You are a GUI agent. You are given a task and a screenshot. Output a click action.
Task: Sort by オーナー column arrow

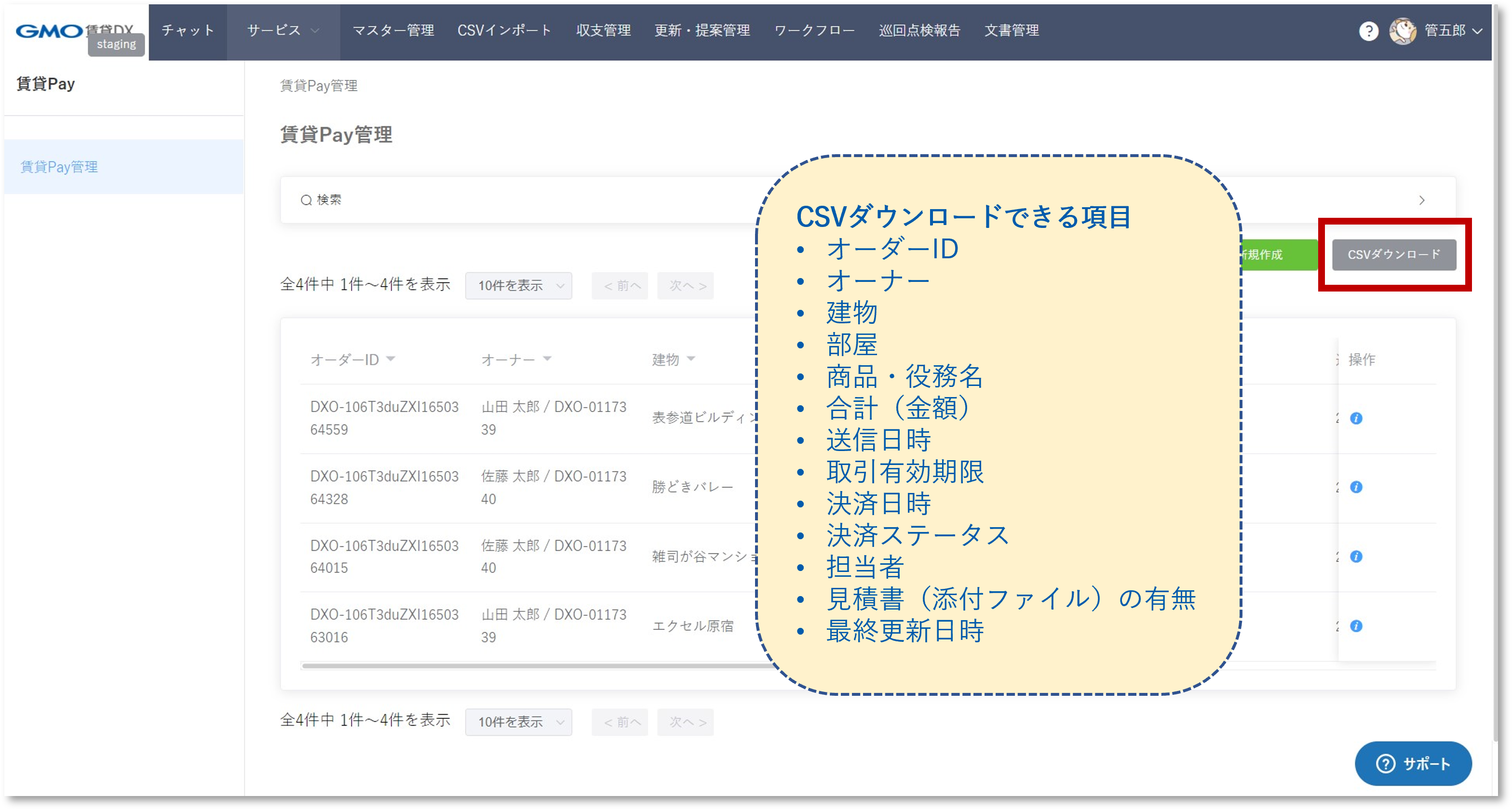coord(547,359)
